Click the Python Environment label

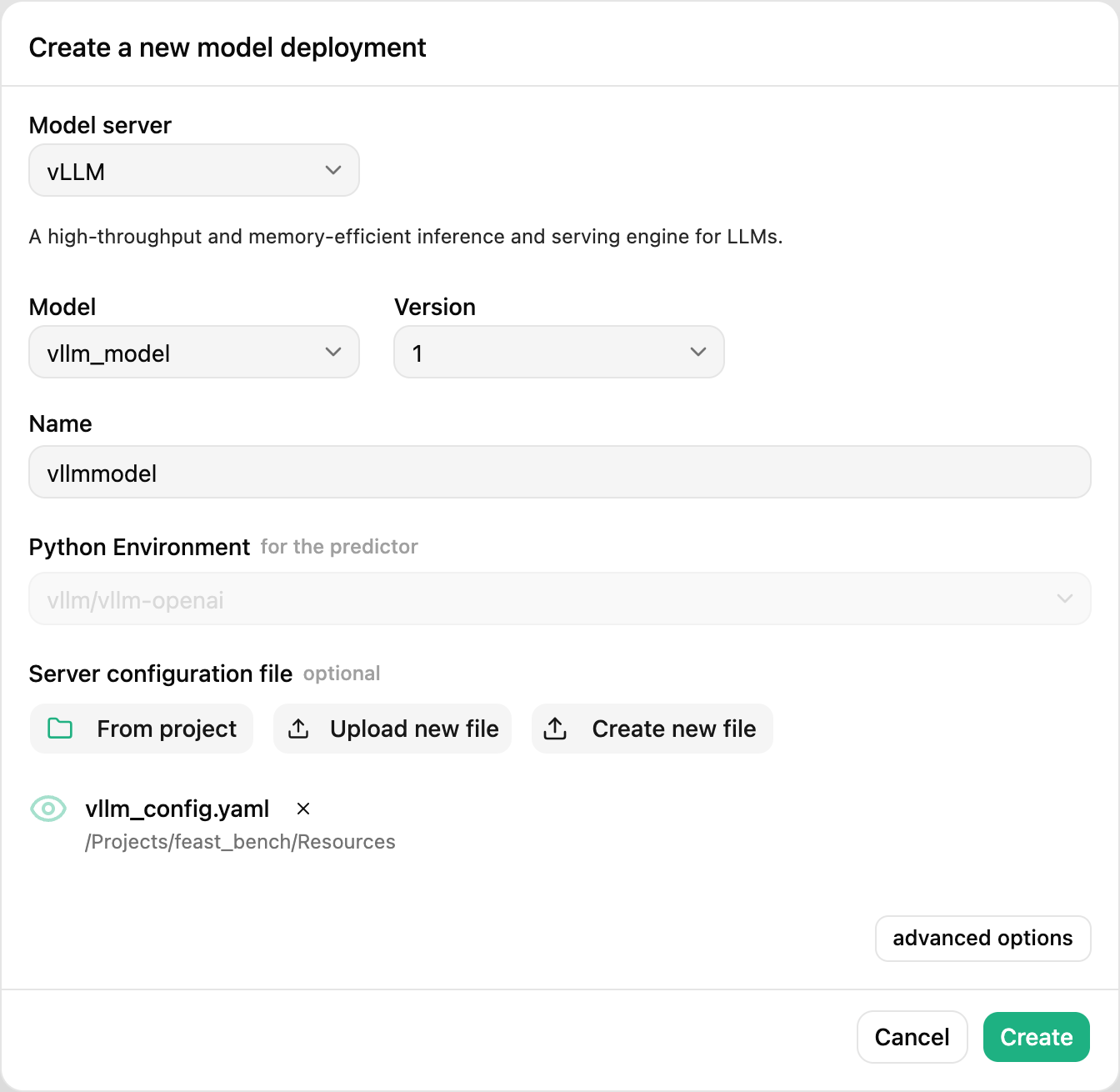pos(139,547)
